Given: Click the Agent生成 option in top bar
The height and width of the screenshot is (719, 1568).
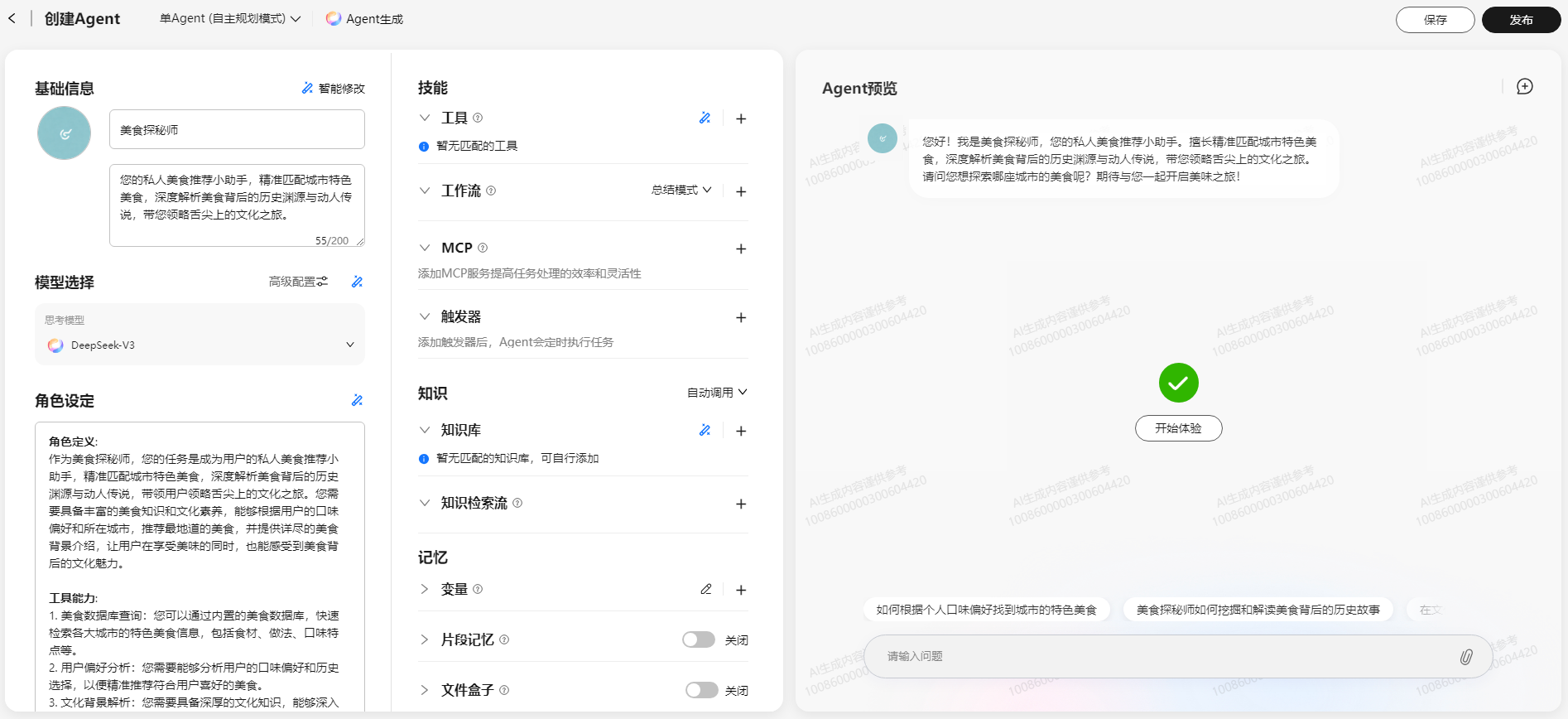Looking at the screenshot, I should coord(364,18).
